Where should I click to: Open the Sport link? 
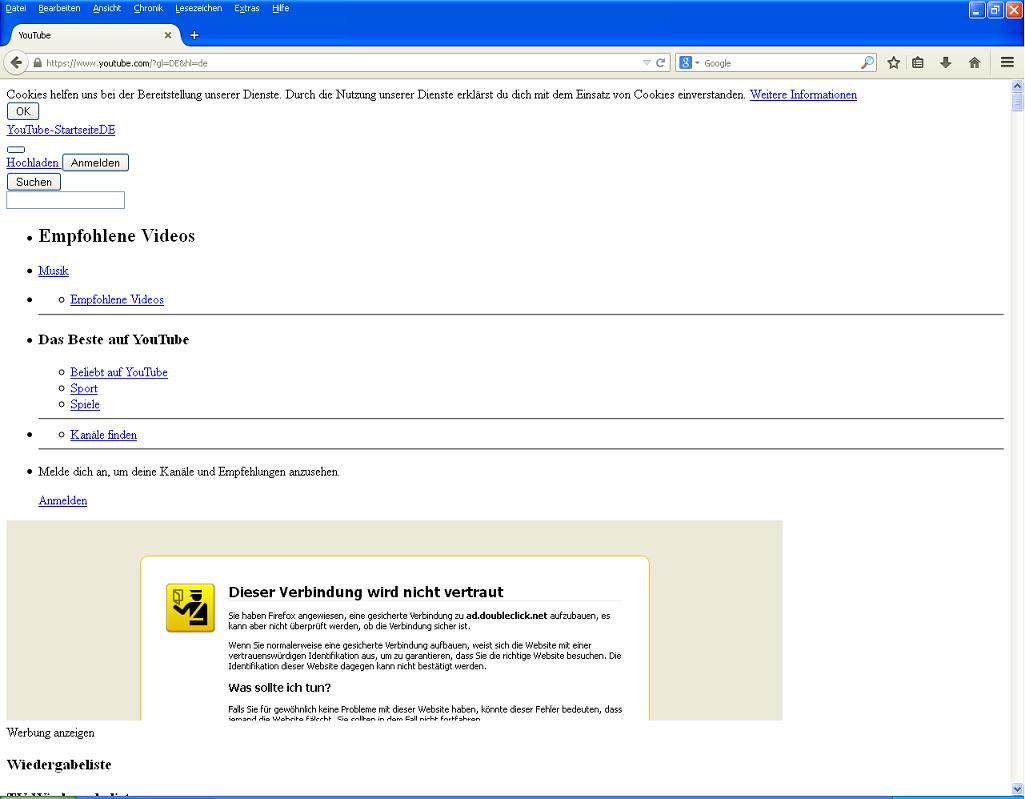coord(84,388)
